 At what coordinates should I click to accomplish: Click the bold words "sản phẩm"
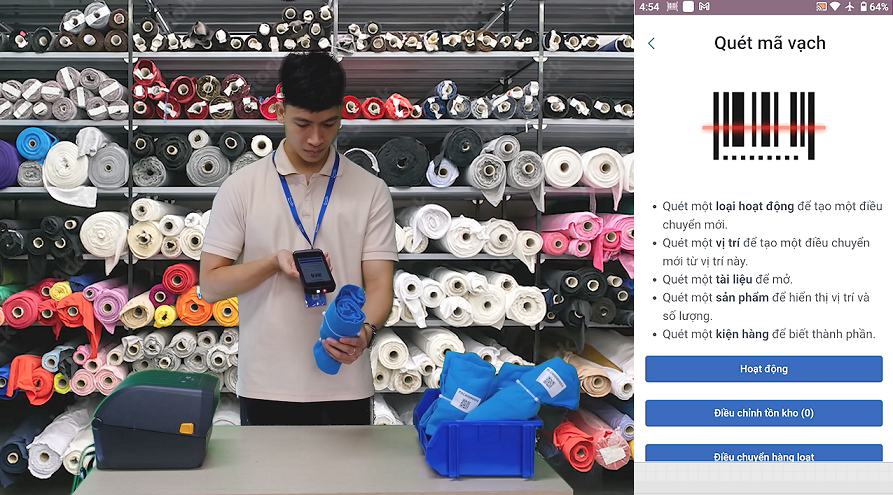click(746, 298)
